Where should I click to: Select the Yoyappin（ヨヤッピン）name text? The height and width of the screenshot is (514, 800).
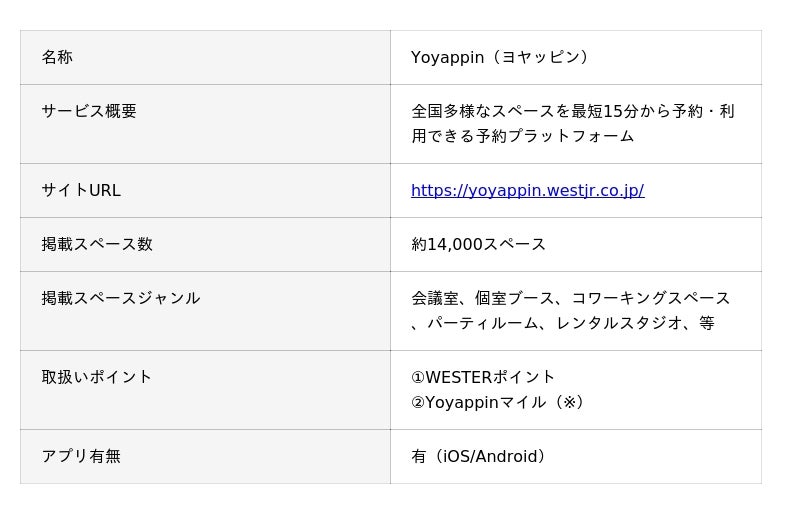(x=502, y=57)
